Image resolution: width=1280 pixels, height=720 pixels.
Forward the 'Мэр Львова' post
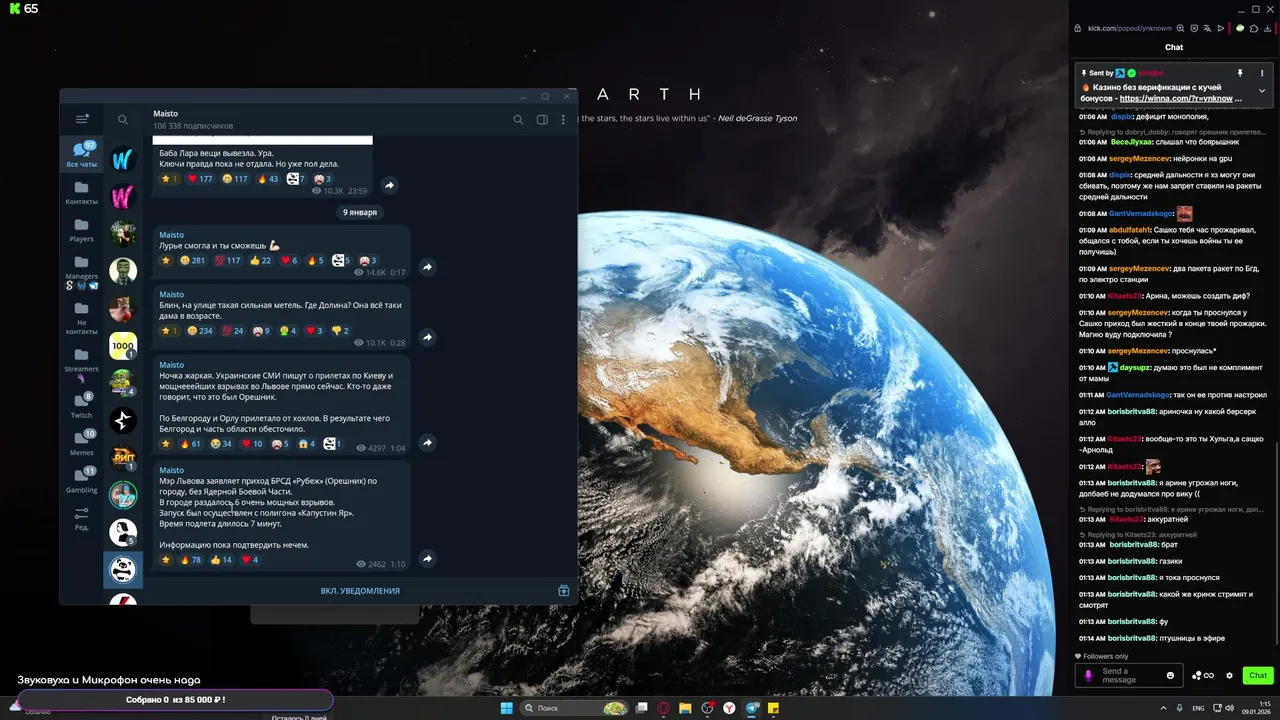coord(427,559)
